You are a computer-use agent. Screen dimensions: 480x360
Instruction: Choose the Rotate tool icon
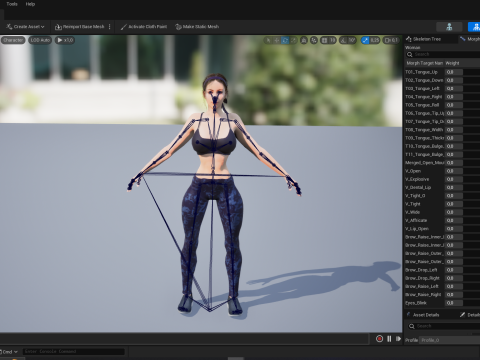tap(285, 40)
